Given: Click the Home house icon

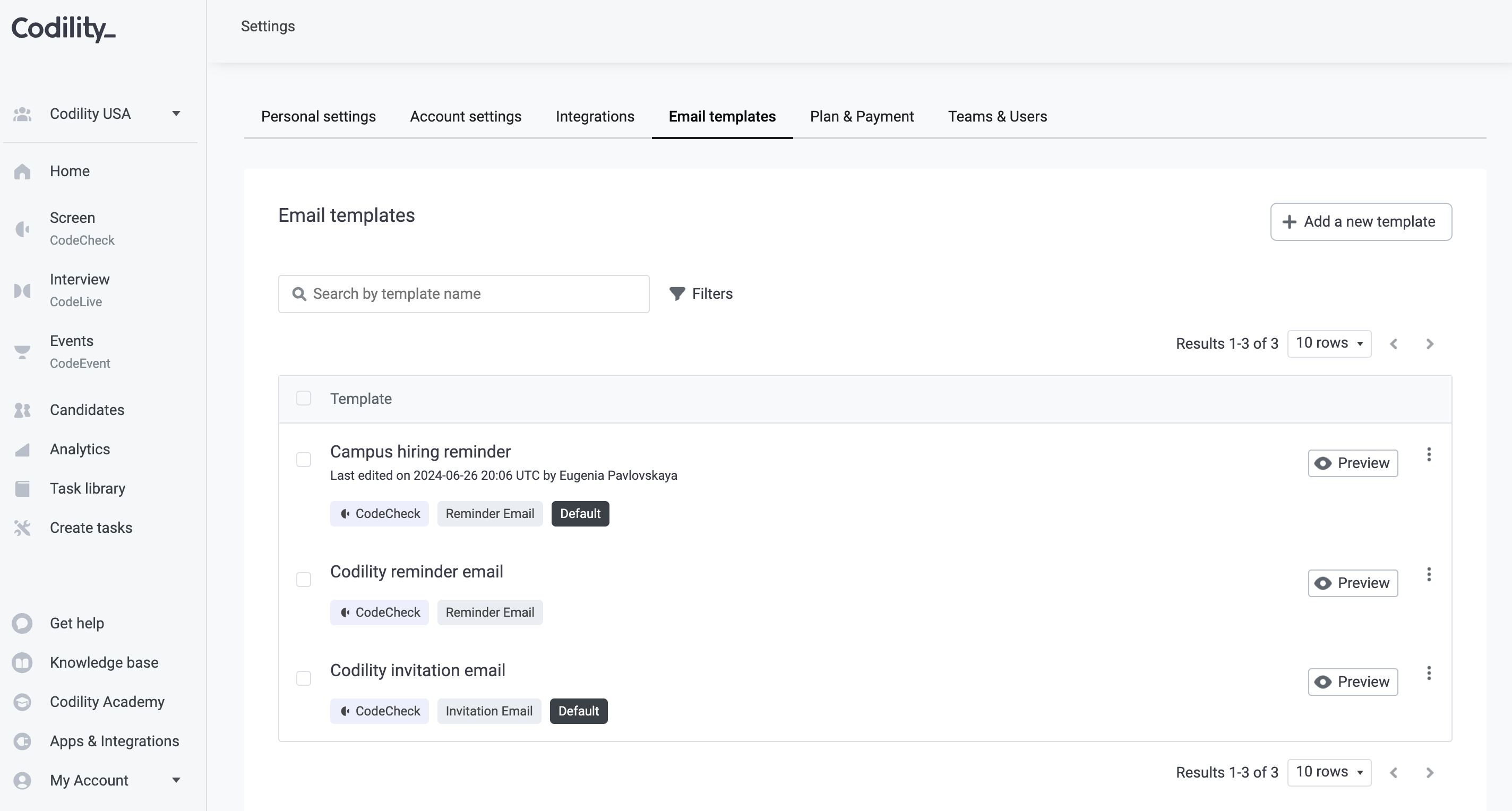Looking at the screenshot, I should point(22,171).
